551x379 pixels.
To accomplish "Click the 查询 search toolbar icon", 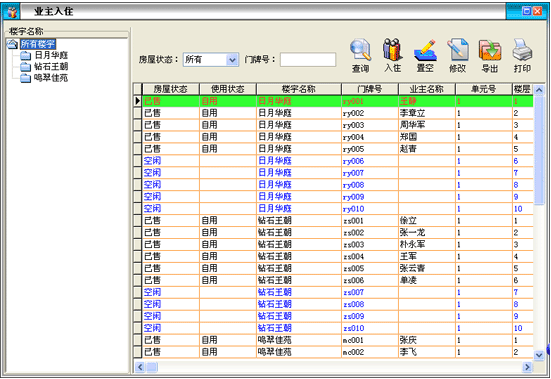I will point(360,55).
